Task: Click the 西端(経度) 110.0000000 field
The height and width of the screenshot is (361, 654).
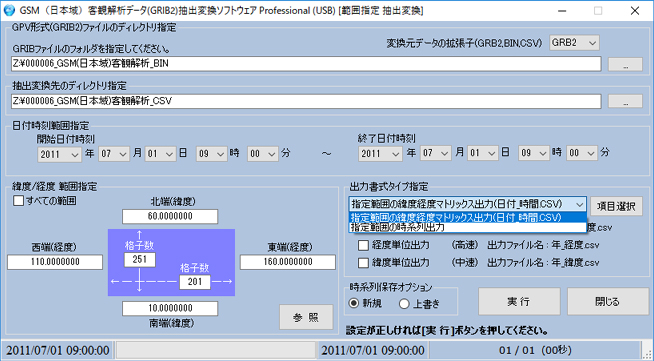Action: [x=55, y=262]
